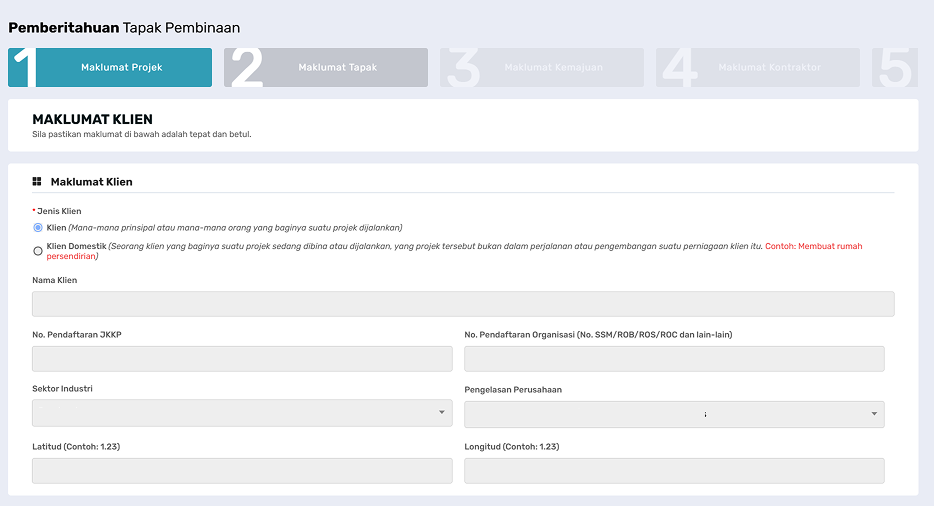Select the Klien Domestik radio option
Viewport: 934px width, 506px height.
[x=38, y=251]
